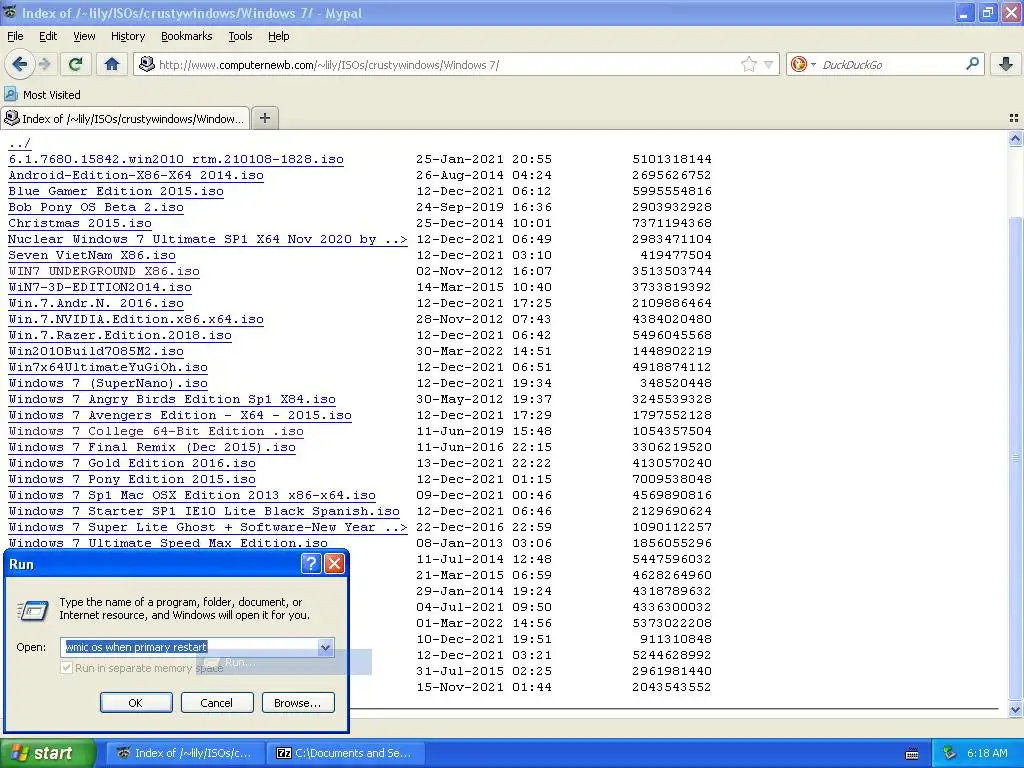
Task: Click Cancel in the Run dialog
Action: 216,703
